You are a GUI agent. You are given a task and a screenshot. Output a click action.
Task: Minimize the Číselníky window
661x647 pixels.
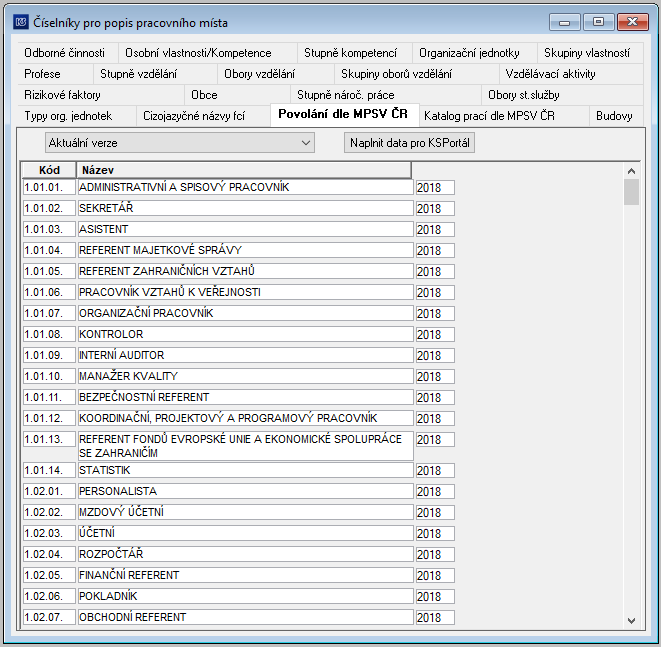[x=564, y=22]
